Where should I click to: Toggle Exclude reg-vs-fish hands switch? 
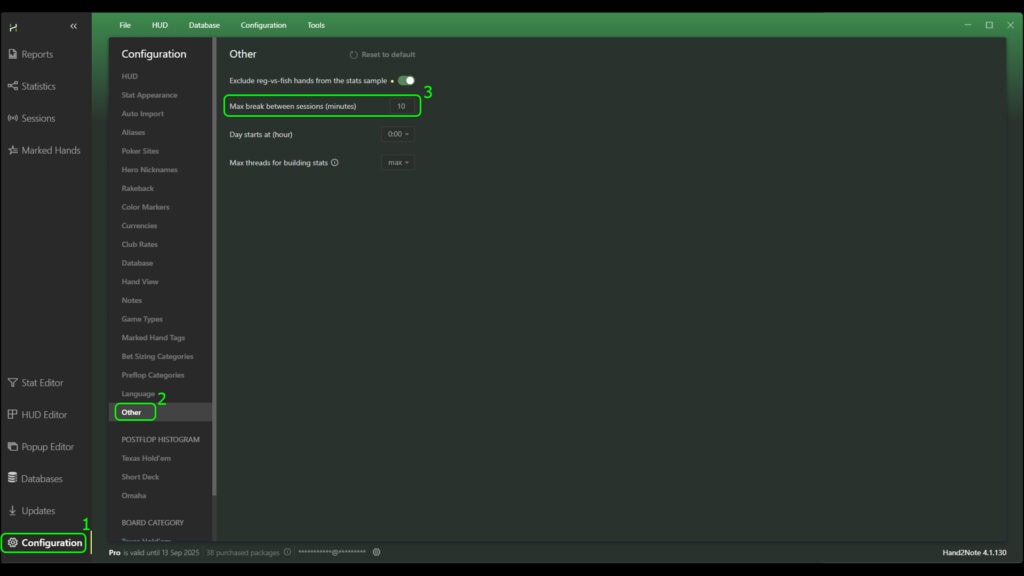[406, 80]
